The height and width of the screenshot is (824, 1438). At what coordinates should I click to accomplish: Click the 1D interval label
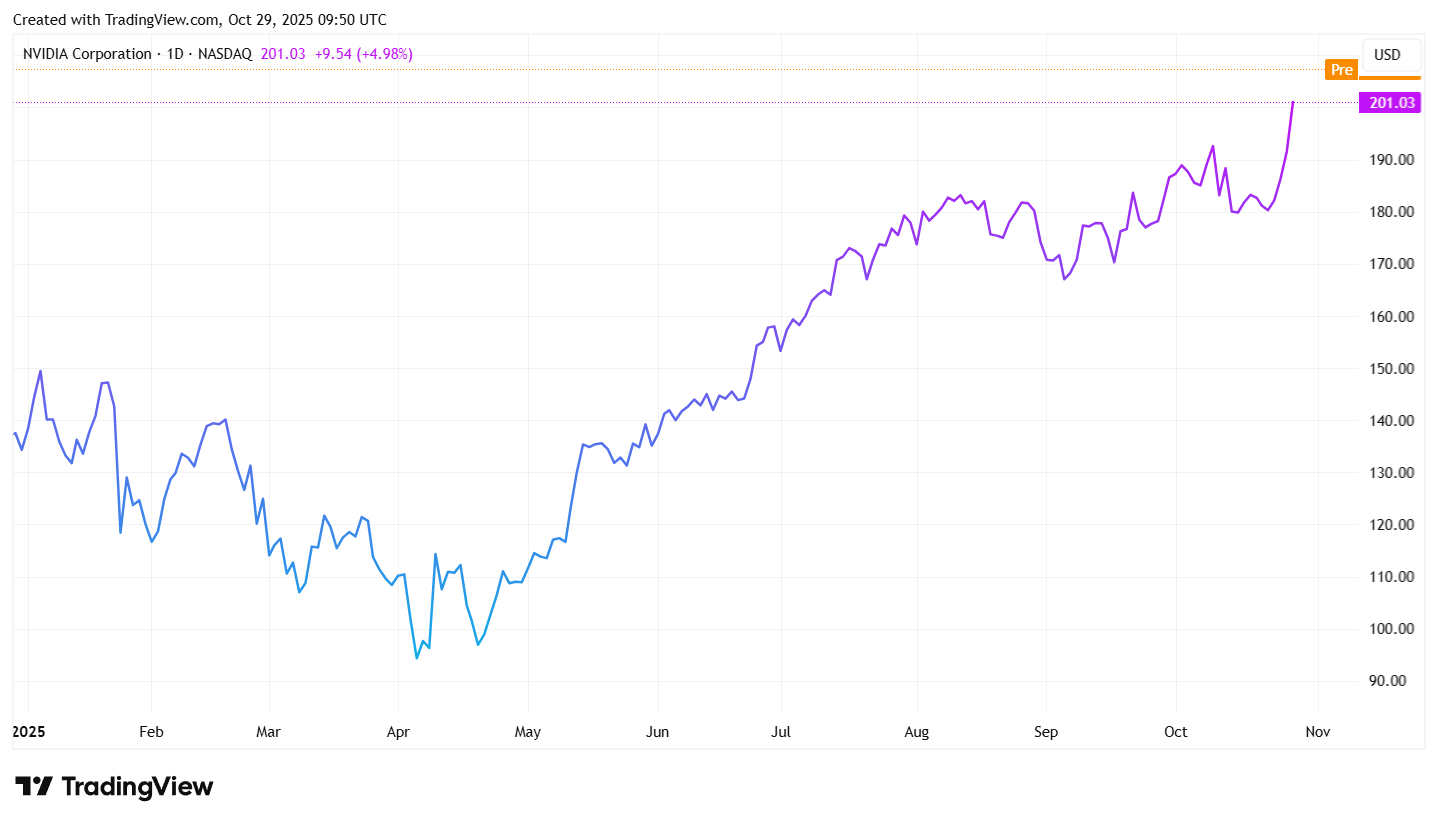pyautogui.click(x=174, y=54)
